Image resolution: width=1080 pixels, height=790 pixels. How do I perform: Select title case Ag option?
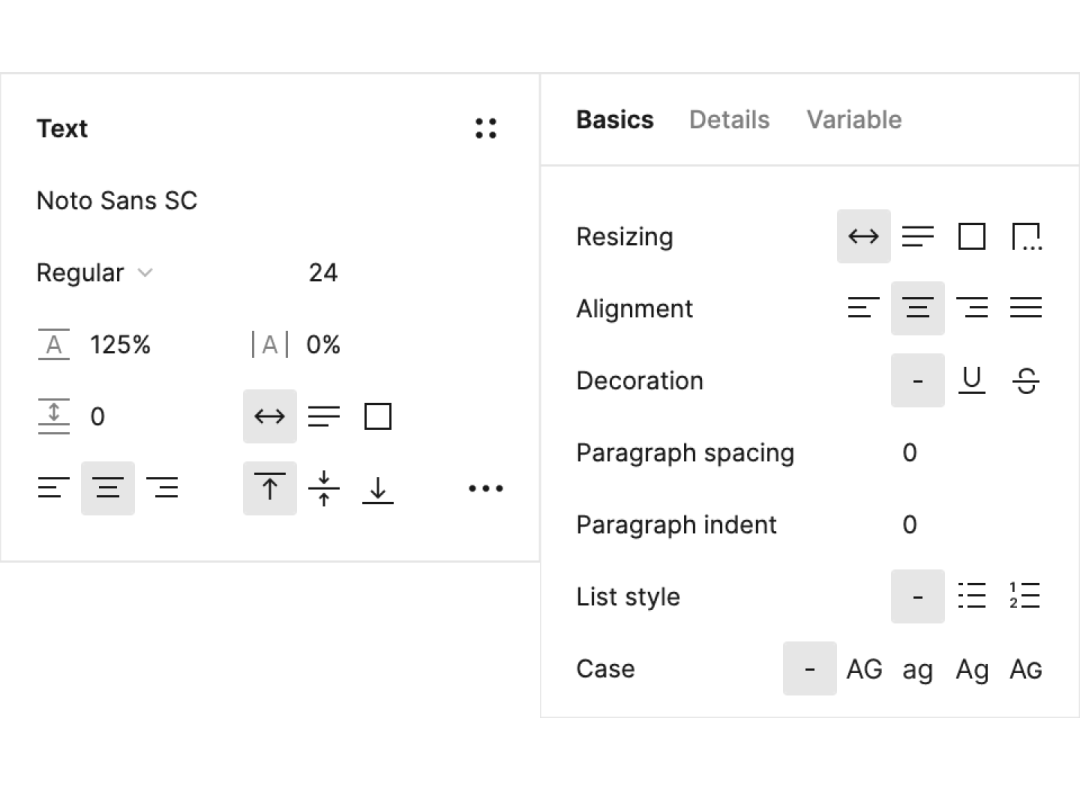point(972,669)
